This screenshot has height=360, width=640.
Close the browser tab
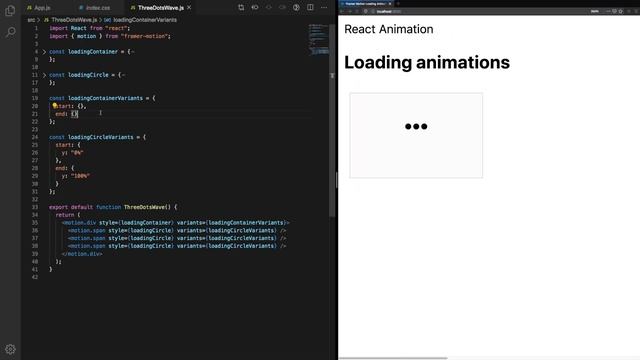[x=390, y=4]
